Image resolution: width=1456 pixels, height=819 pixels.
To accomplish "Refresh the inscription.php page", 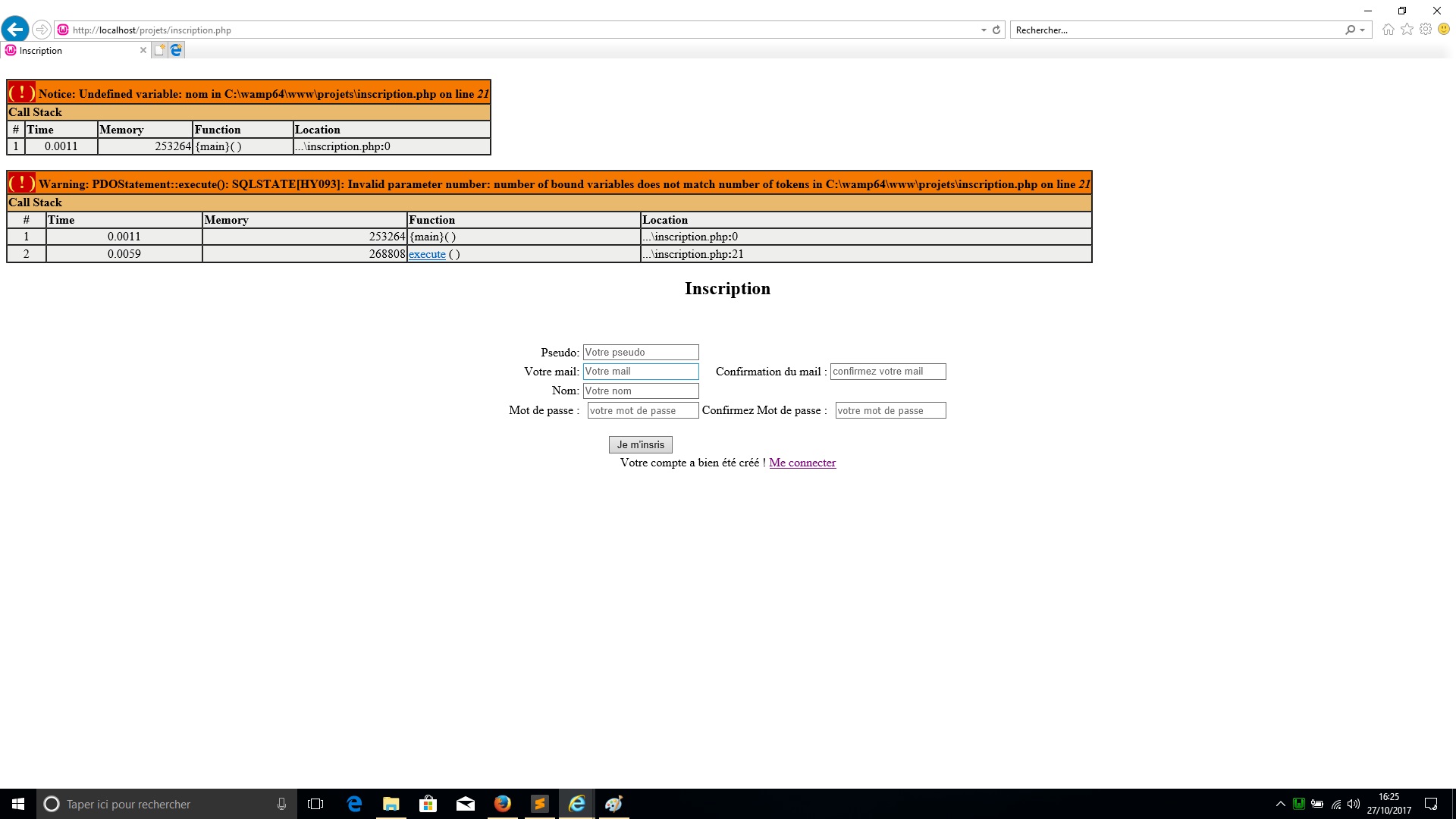I will click(x=996, y=30).
